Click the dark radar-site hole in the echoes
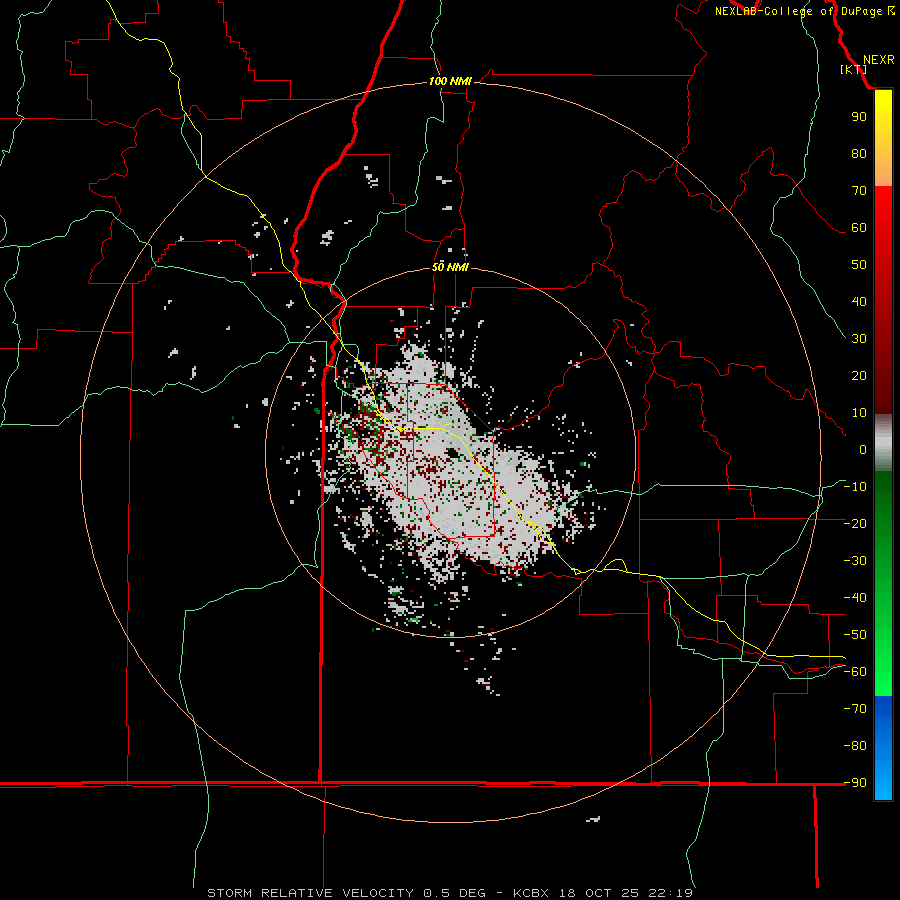Viewport: 900px width, 900px height. 453,453
